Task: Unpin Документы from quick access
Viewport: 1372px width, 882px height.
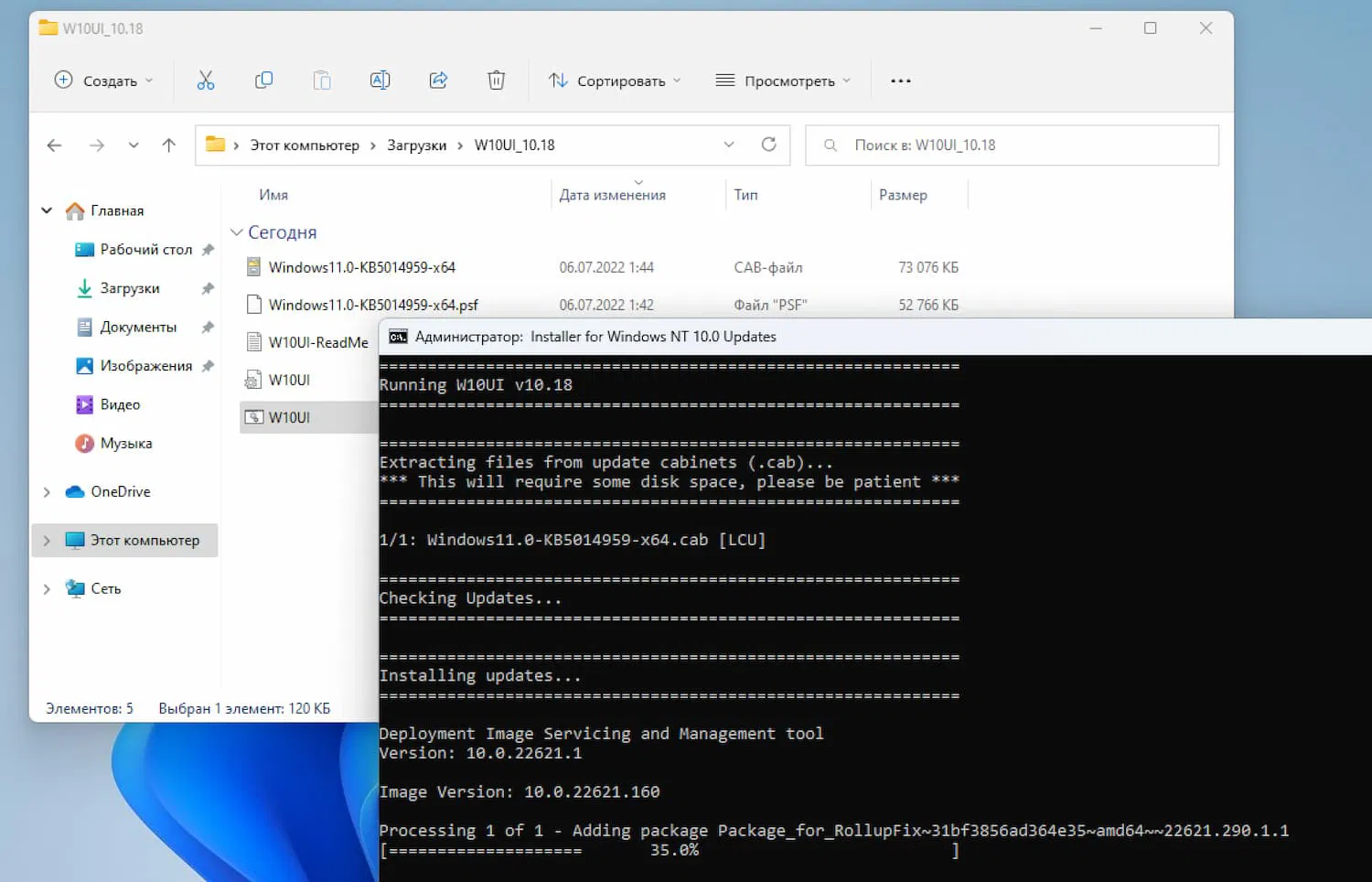Action: tap(208, 327)
